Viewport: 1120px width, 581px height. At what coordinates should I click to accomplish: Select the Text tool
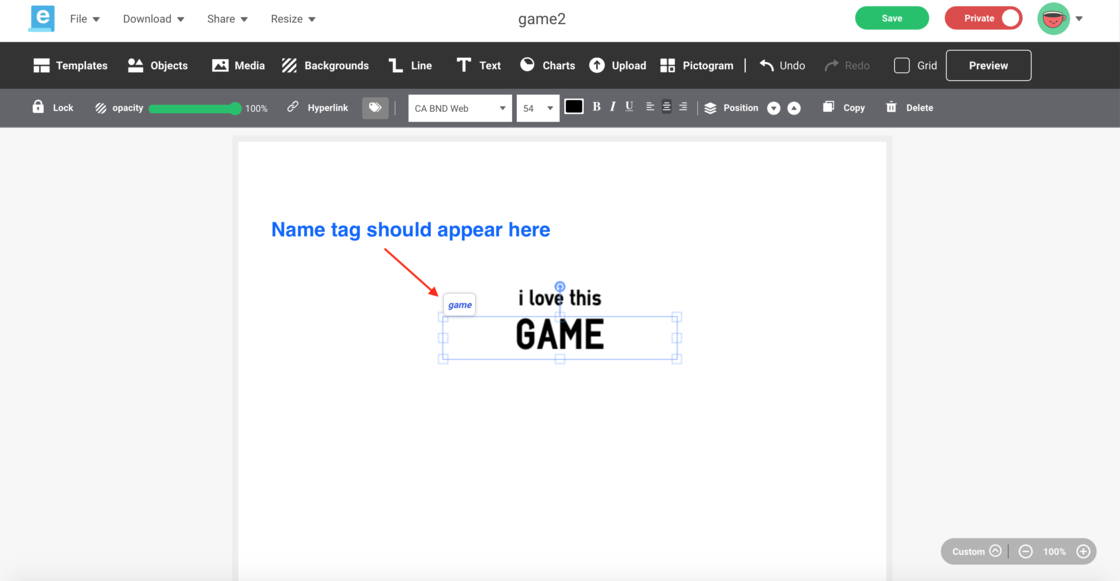point(479,66)
